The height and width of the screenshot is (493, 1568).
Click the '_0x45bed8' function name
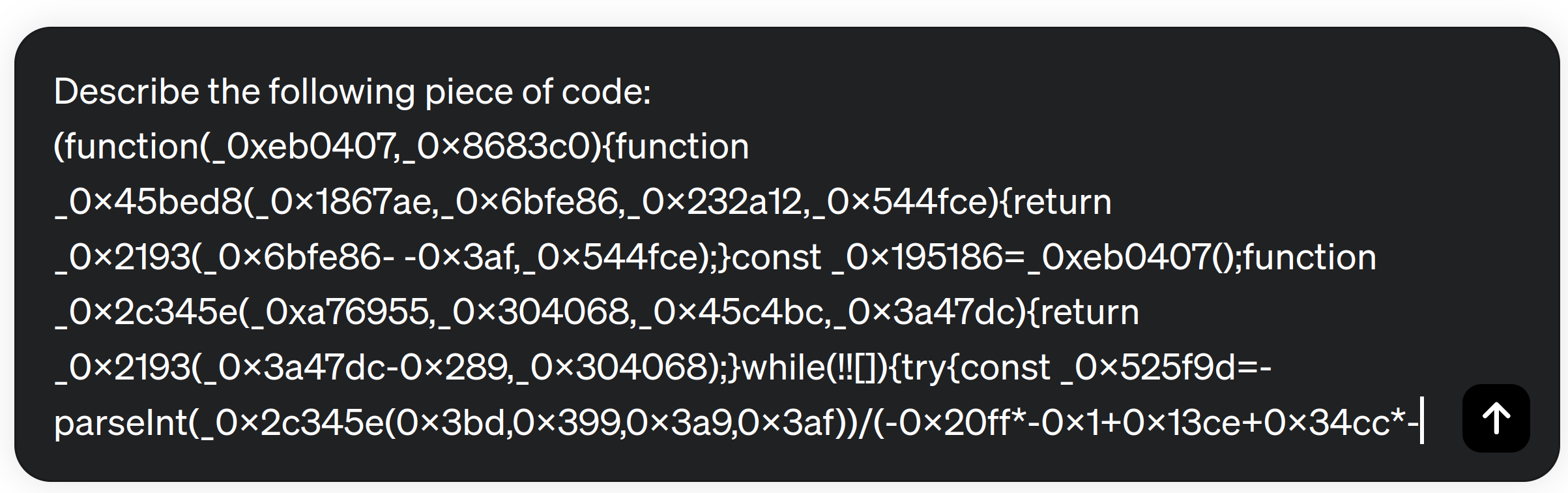click(x=149, y=202)
